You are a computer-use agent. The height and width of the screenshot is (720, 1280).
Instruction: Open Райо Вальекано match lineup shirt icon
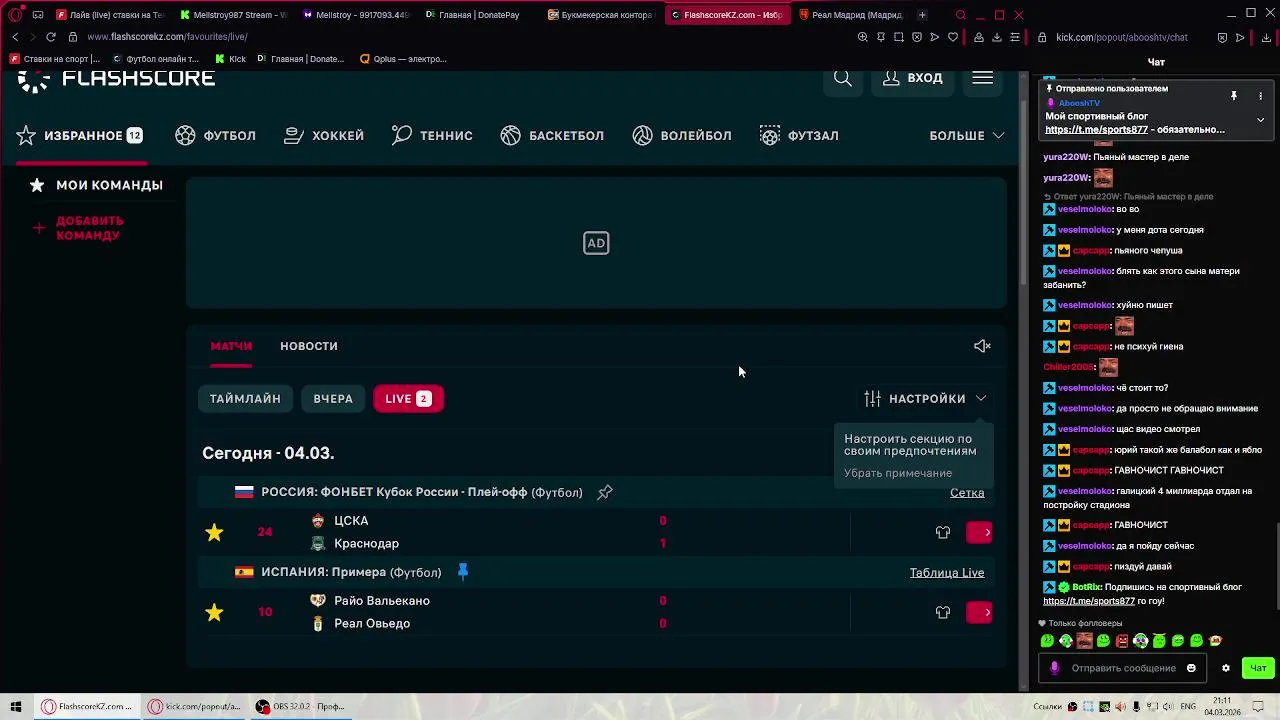coord(943,612)
